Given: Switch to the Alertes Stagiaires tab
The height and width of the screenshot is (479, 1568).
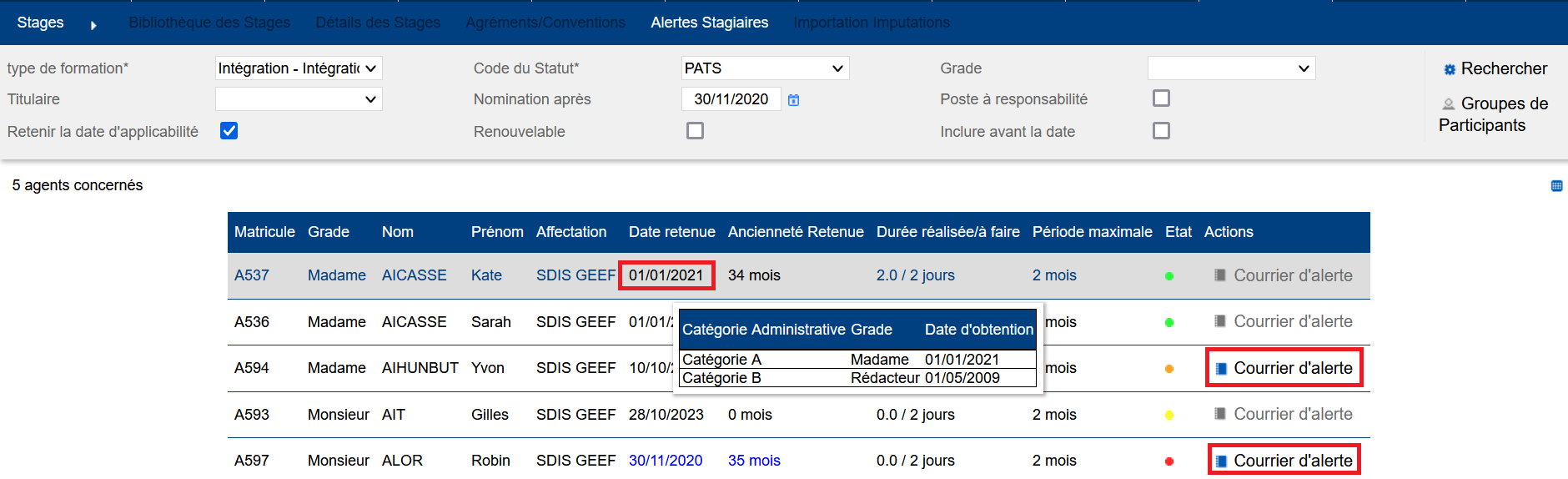Looking at the screenshot, I should tap(709, 23).
